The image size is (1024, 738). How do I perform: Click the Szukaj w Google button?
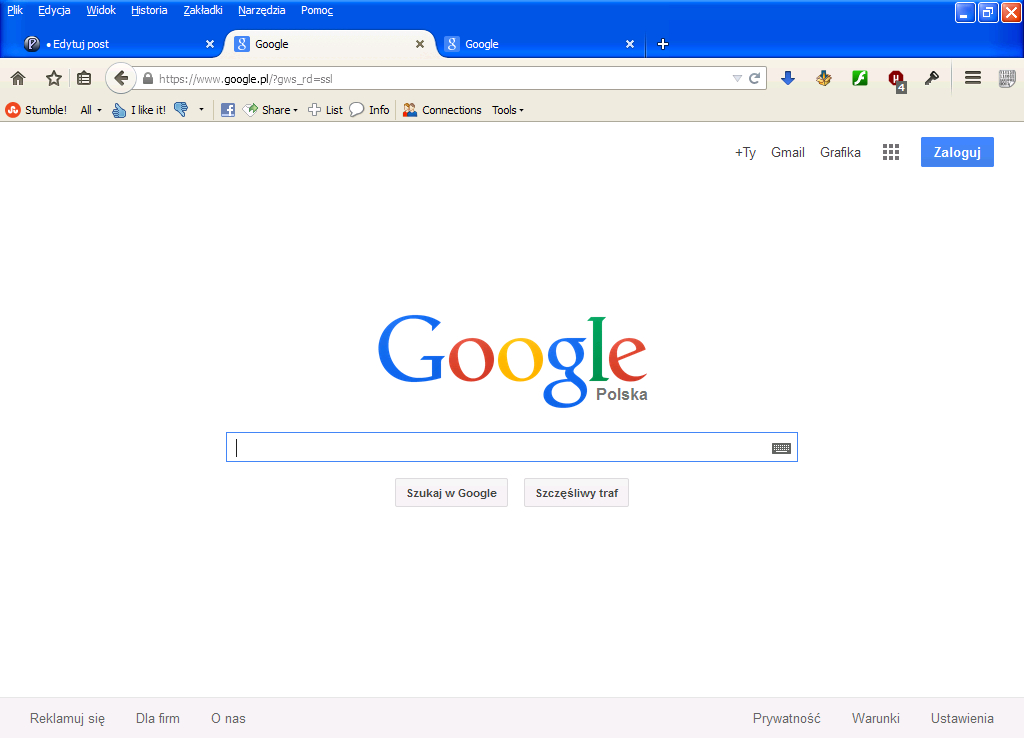(451, 493)
